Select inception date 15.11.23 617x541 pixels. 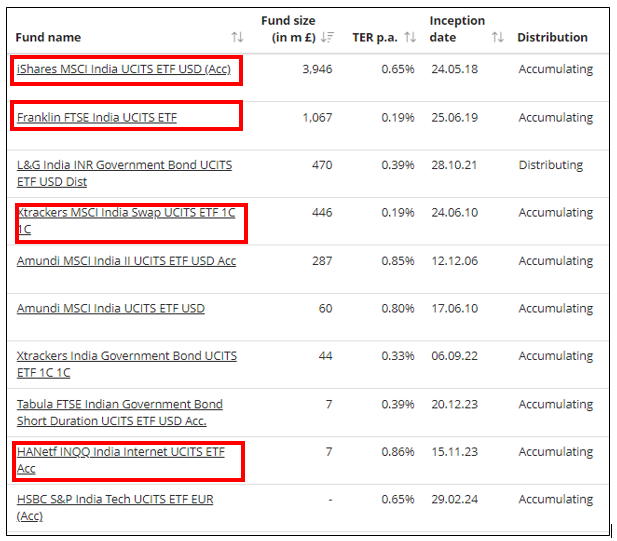(x=454, y=452)
